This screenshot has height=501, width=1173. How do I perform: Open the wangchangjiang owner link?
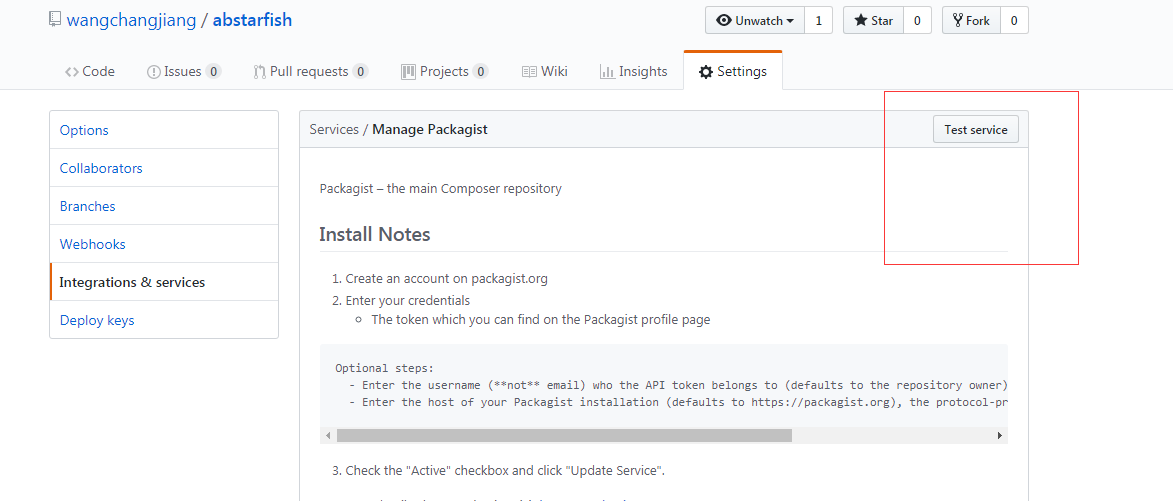(x=131, y=20)
